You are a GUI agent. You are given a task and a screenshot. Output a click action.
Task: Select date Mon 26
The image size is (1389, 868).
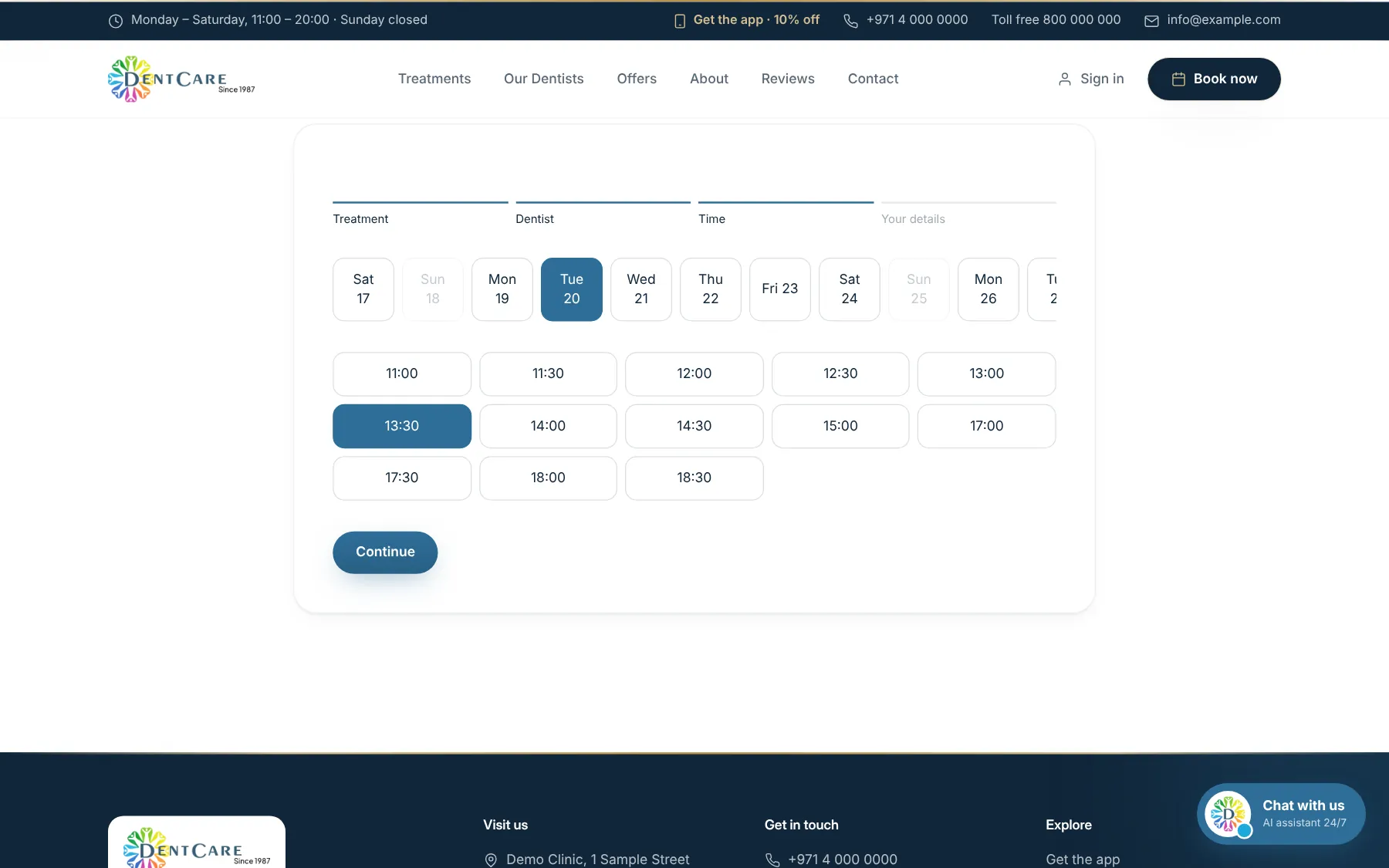(989, 289)
